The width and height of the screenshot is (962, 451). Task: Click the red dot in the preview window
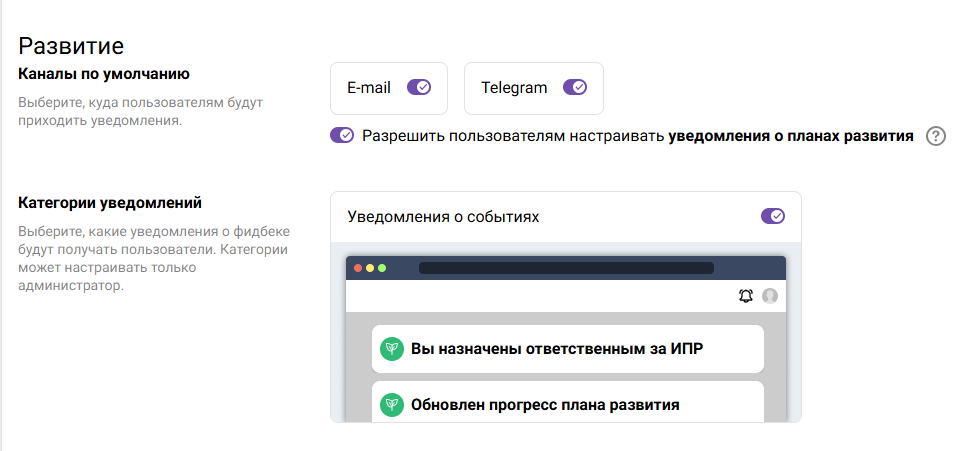coord(358,268)
